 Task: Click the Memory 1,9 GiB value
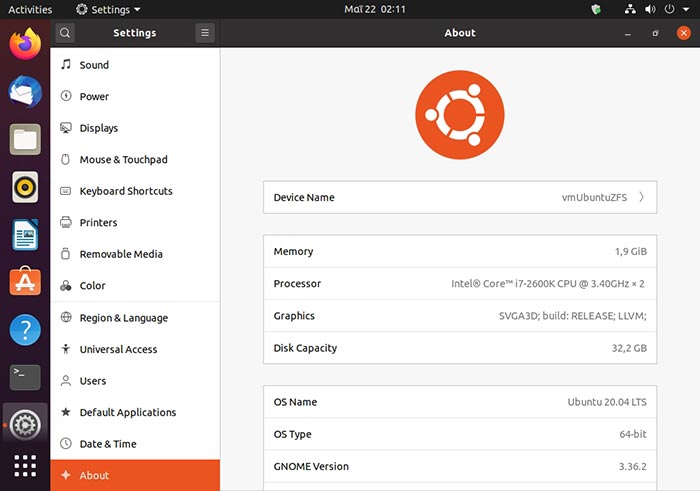(631, 251)
